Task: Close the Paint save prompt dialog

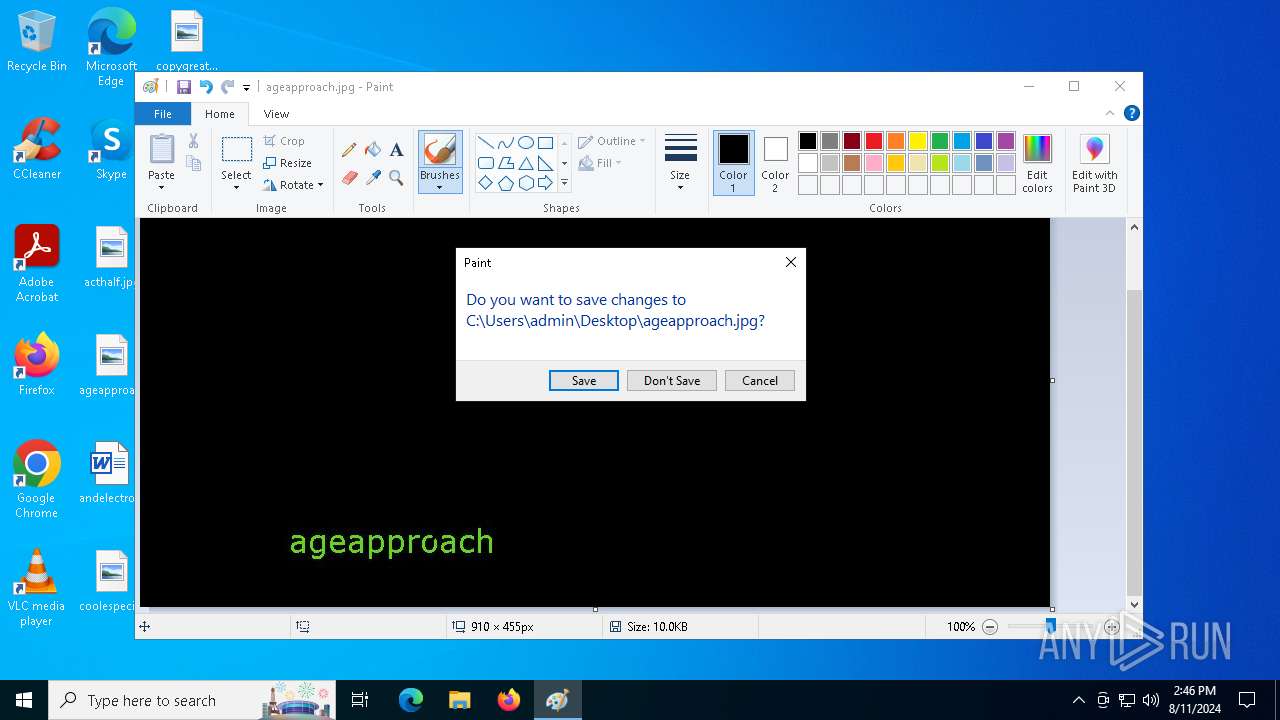Action: point(791,262)
